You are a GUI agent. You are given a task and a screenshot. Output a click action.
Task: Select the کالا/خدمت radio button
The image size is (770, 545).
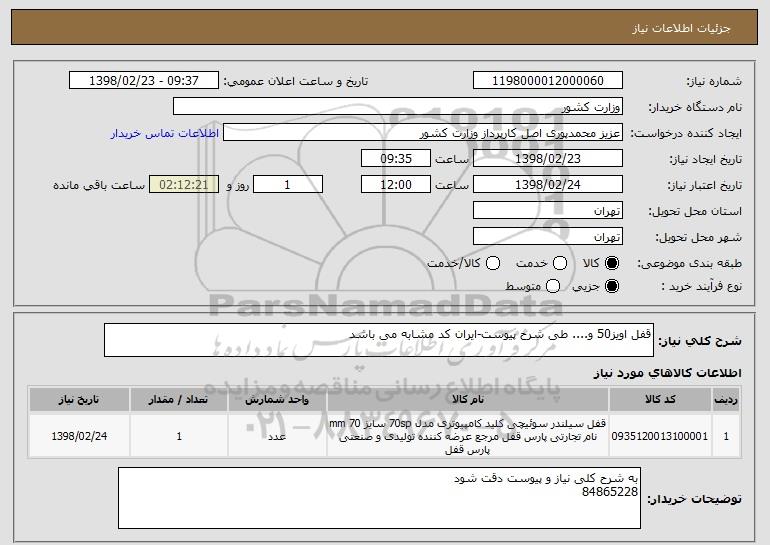[x=493, y=264]
